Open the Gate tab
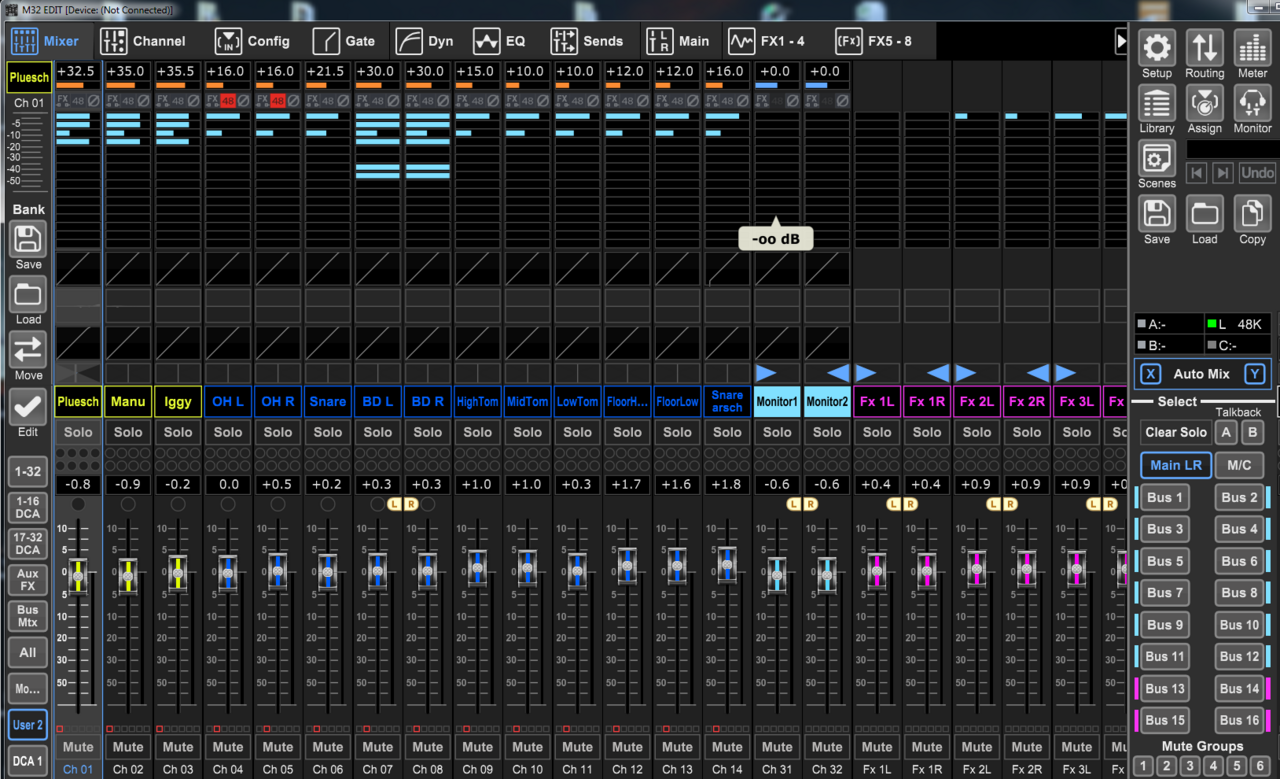The height and width of the screenshot is (779, 1280). pos(344,41)
